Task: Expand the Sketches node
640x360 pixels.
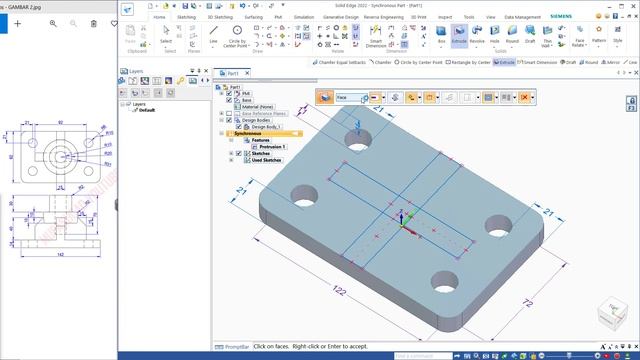Action: tap(231, 153)
